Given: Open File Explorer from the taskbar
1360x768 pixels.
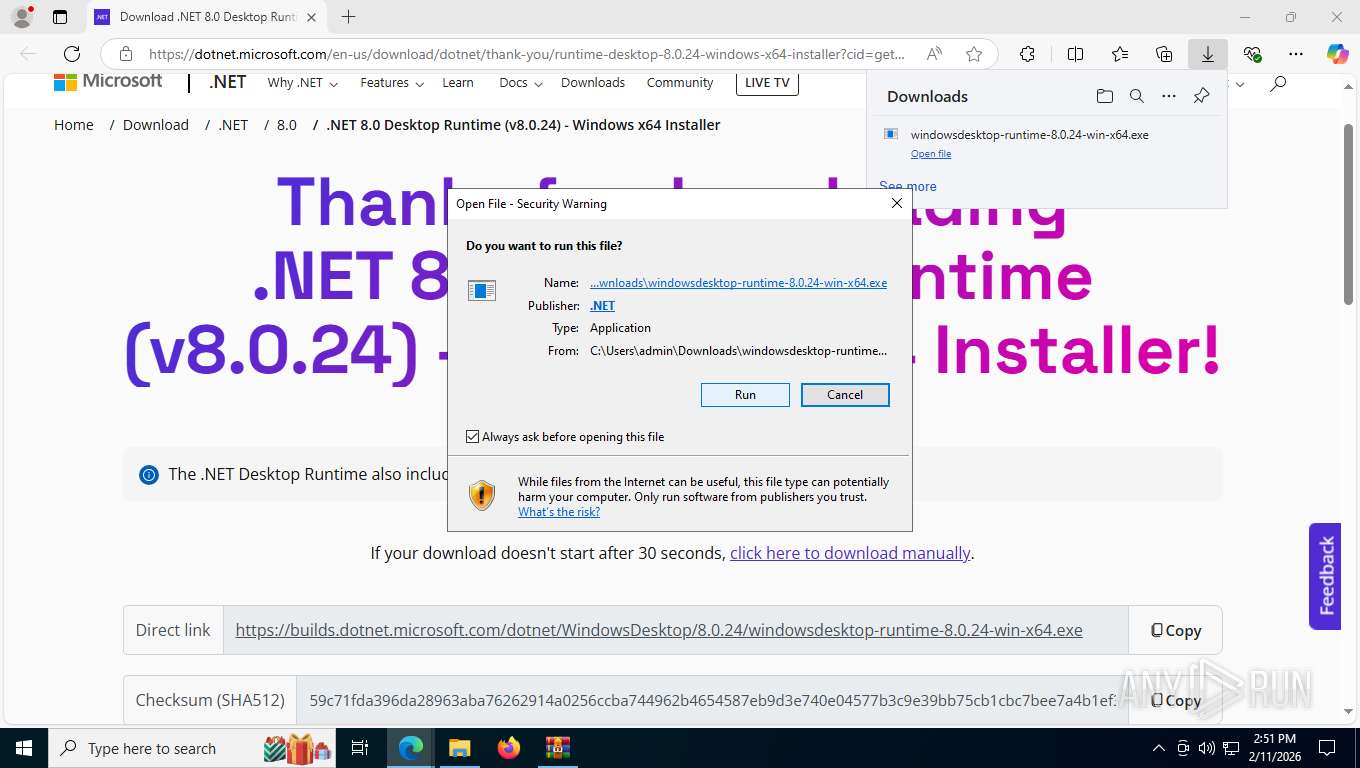Looking at the screenshot, I should (x=459, y=748).
